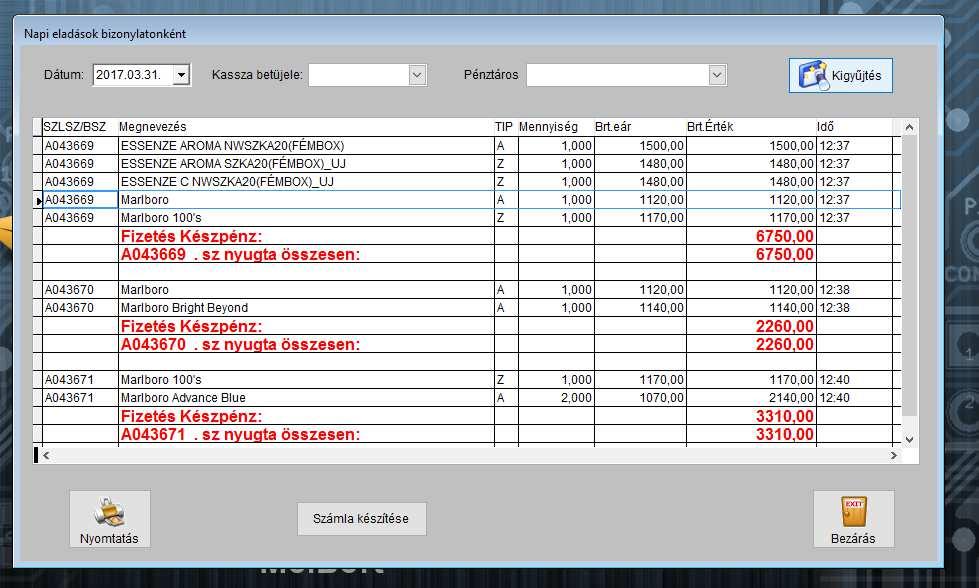Click the SZLSZ/BSZ column header
This screenshot has width=979, height=588.
pyautogui.click(x=79, y=127)
